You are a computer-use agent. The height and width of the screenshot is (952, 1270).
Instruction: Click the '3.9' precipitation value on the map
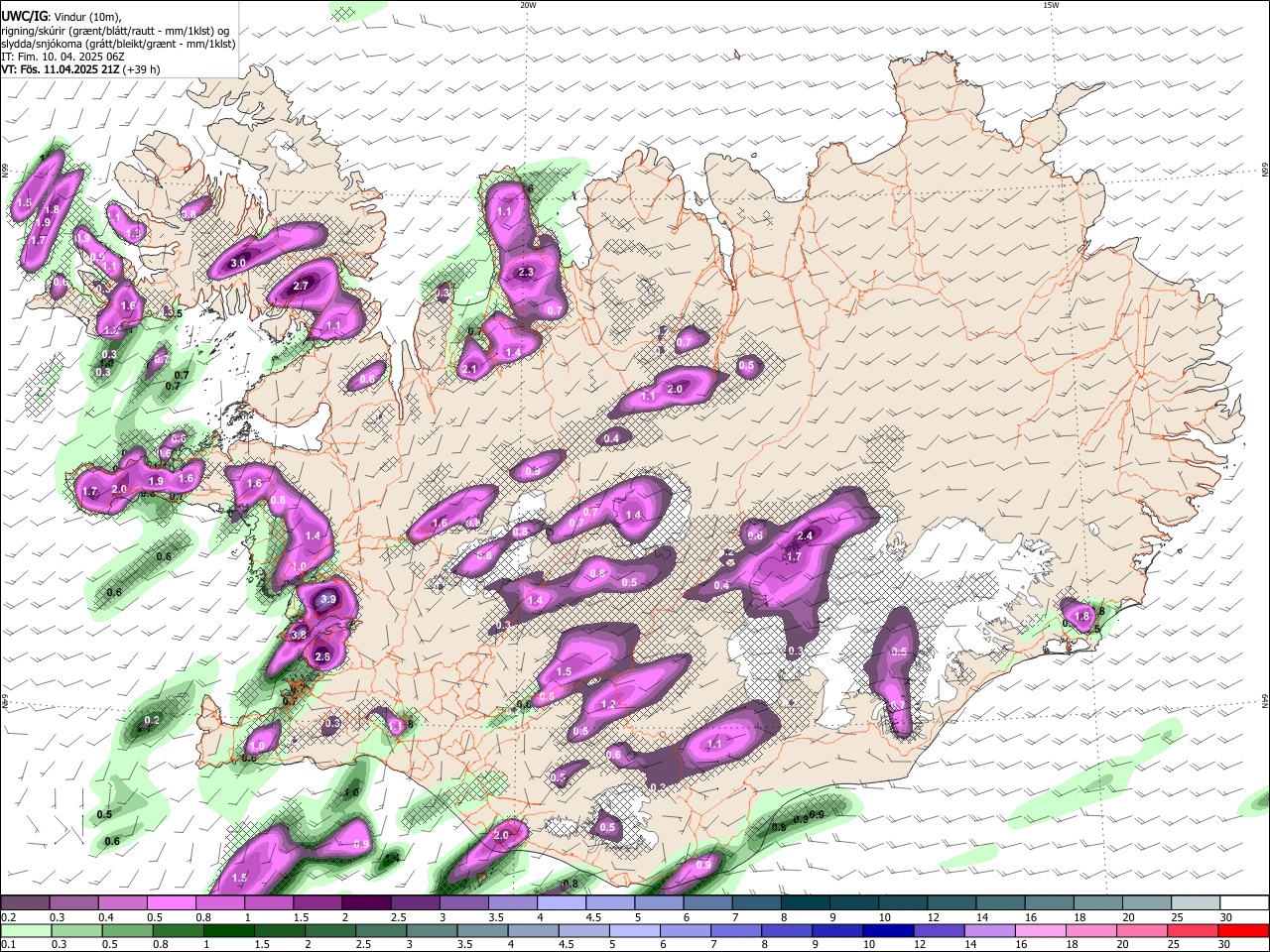(x=330, y=600)
